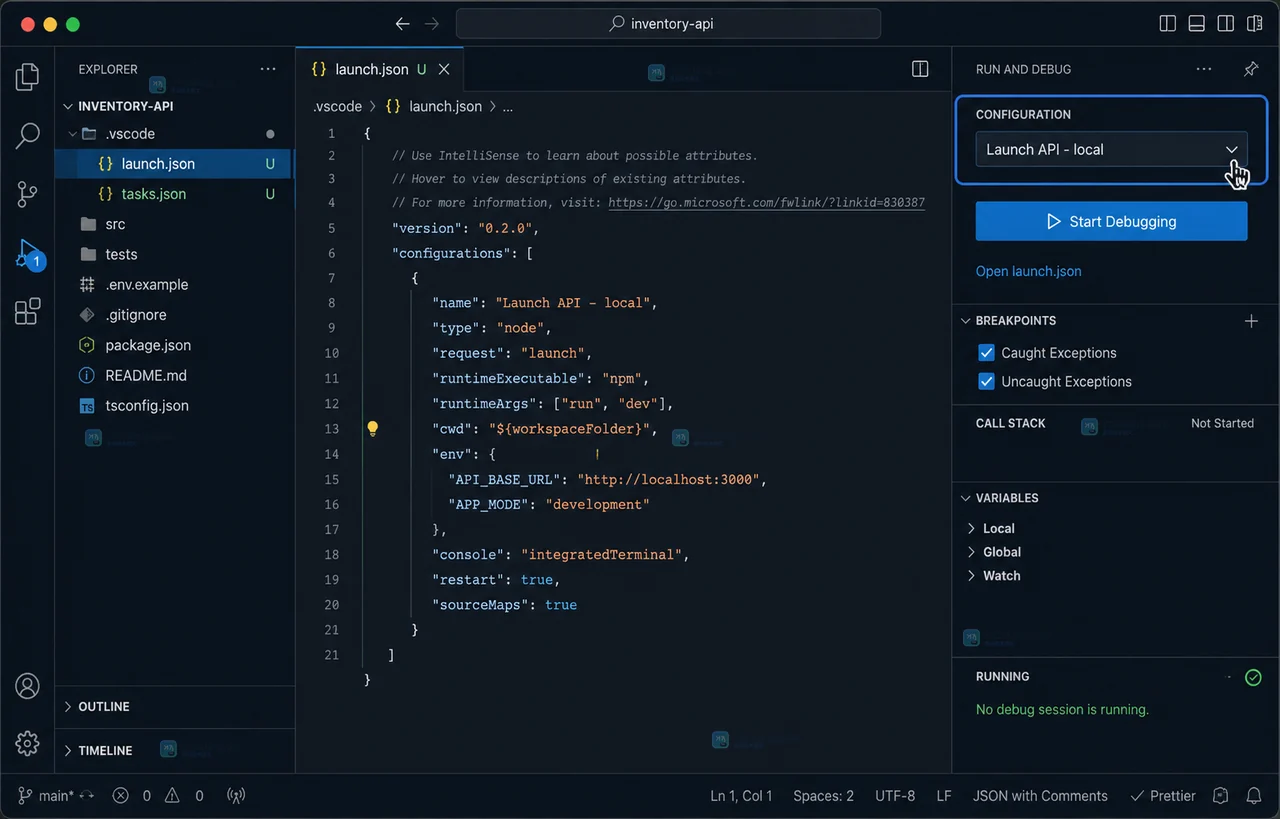Viewport: 1280px width, 819px height.
Task: Toggle the bottom panel layout icon
Action: [x=1196, y=24]
